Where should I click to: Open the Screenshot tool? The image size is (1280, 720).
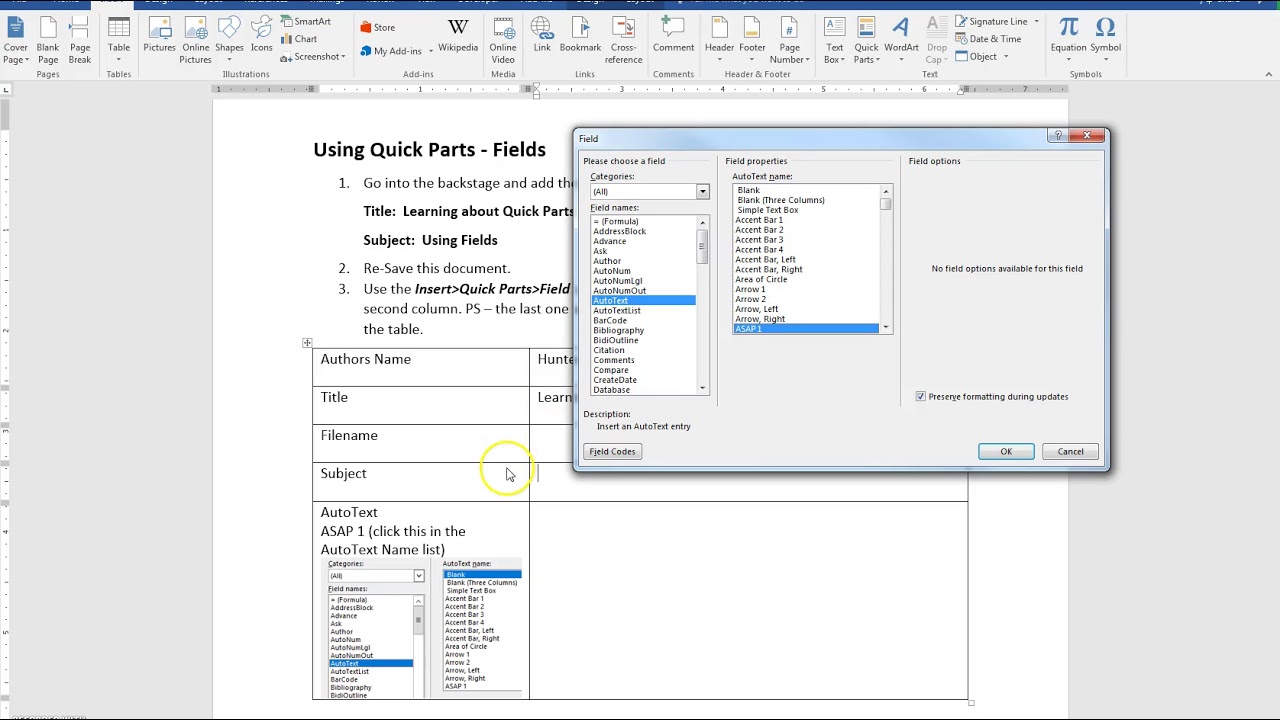coord(313,57)
